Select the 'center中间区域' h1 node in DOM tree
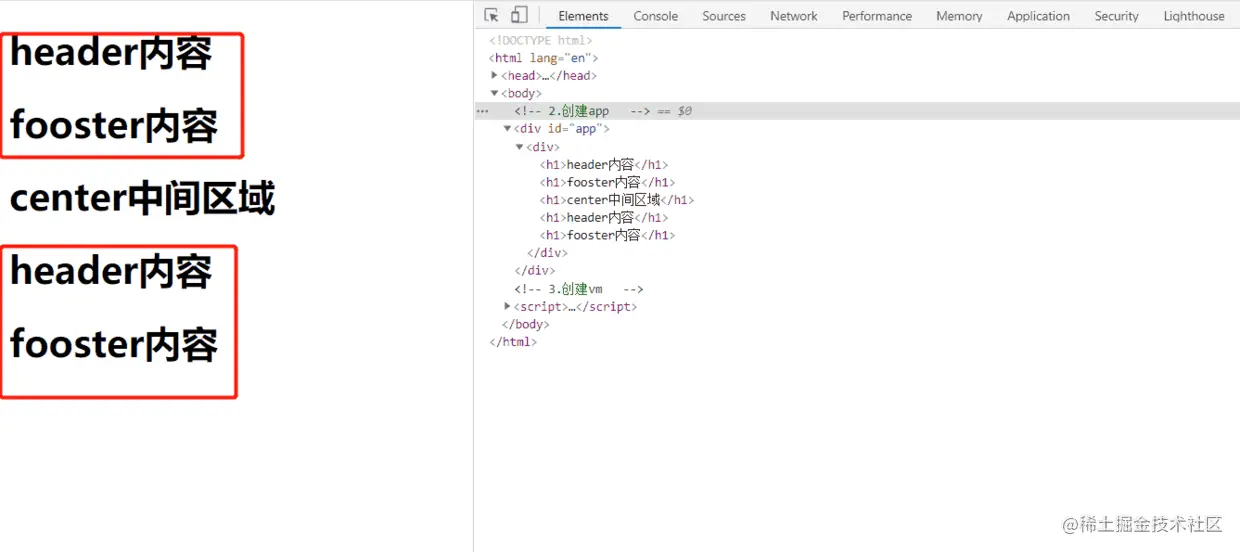This screenshot has width=1240, height=552. 617,200
